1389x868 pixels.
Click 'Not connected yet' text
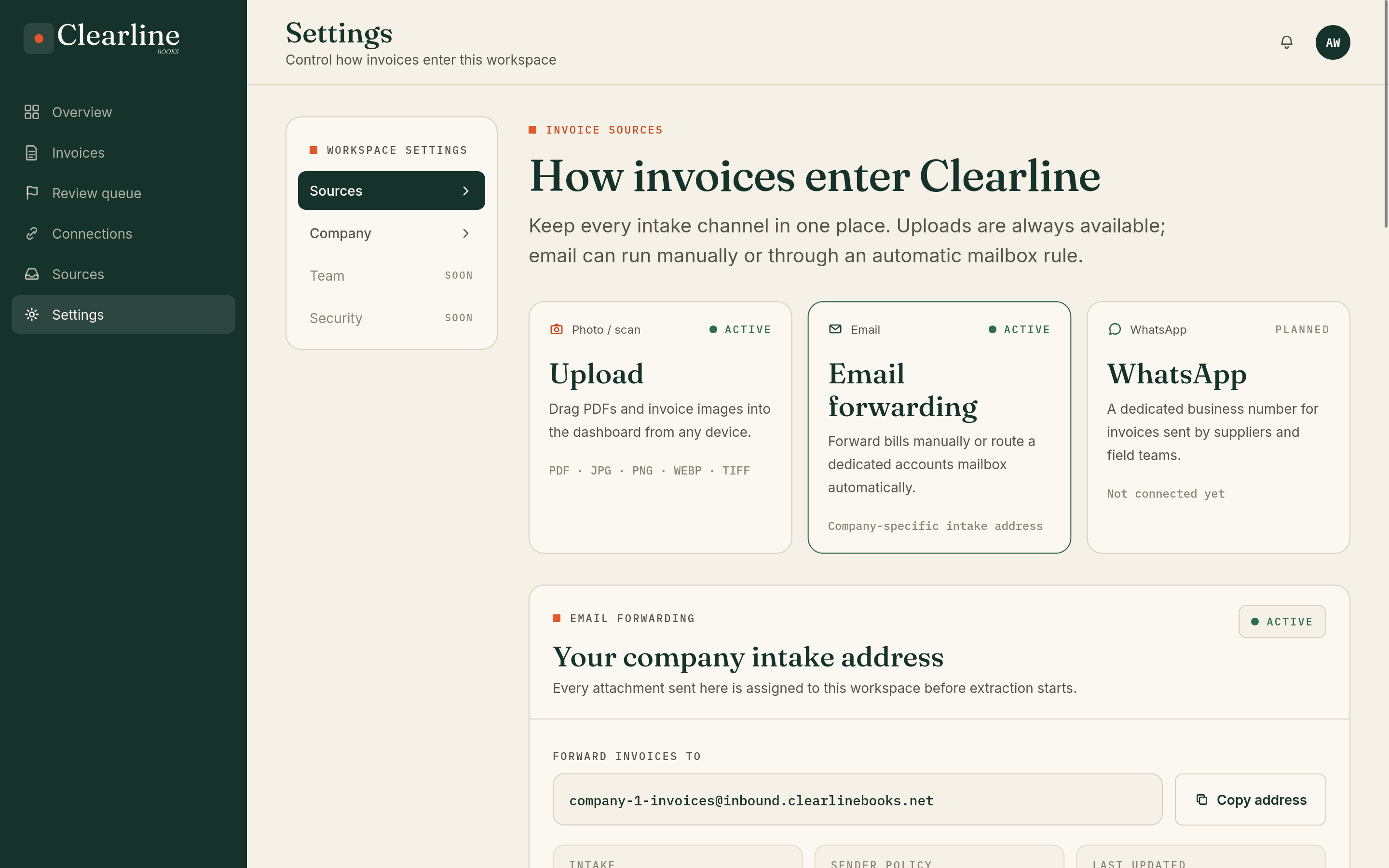(x=1166, y=494)
